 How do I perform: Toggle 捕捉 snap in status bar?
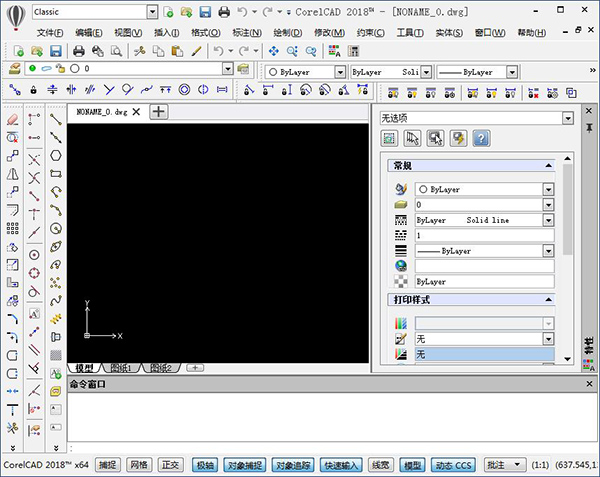coord(108,465)
